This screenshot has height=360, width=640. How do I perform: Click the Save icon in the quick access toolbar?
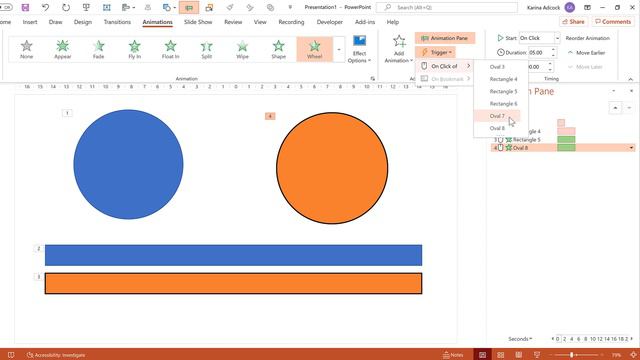click(25, 7)
